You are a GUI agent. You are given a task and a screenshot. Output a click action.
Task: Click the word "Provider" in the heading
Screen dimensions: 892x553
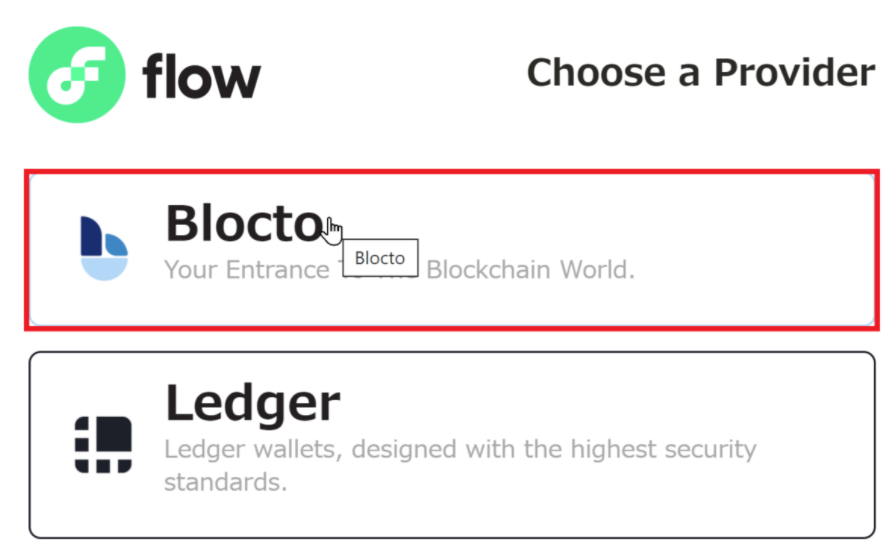pos(794,72)
